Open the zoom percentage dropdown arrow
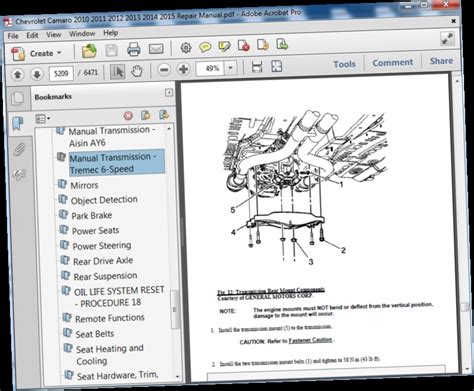474x391 pixels. pos(230,68)
